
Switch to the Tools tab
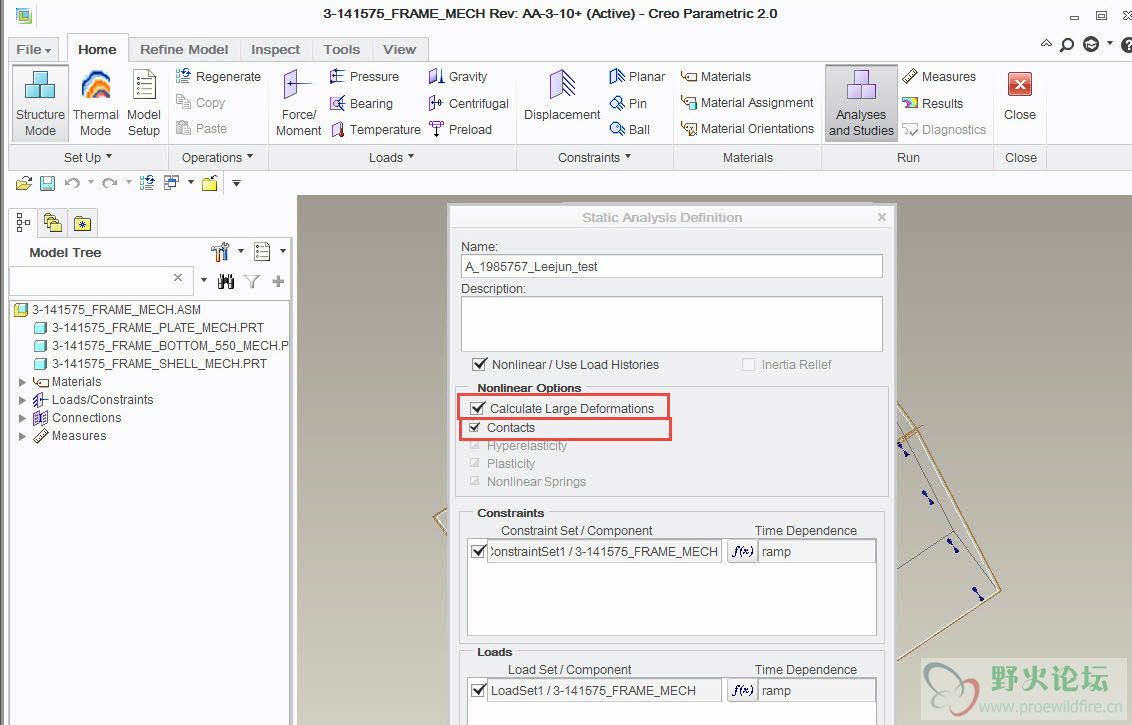coord(341,49)
